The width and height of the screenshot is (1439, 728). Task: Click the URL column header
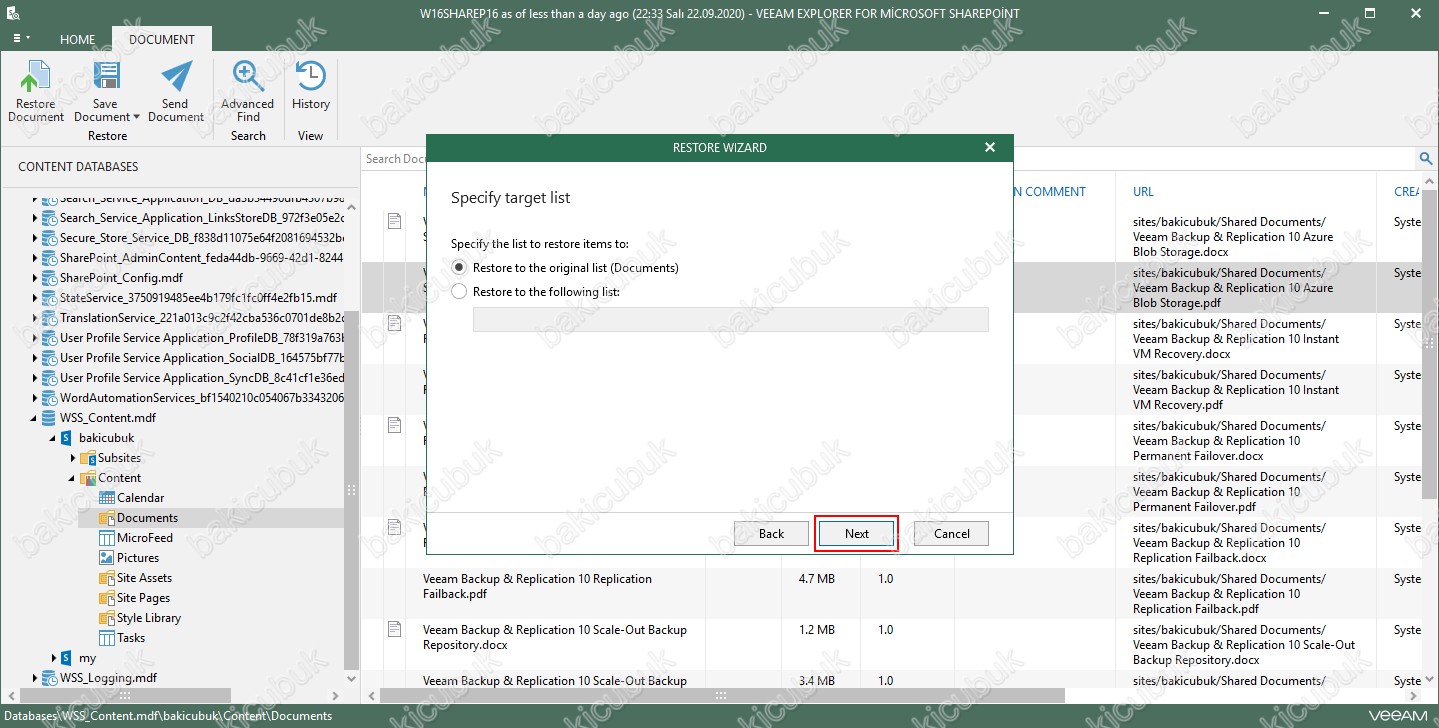click(x=1143, y=192)
